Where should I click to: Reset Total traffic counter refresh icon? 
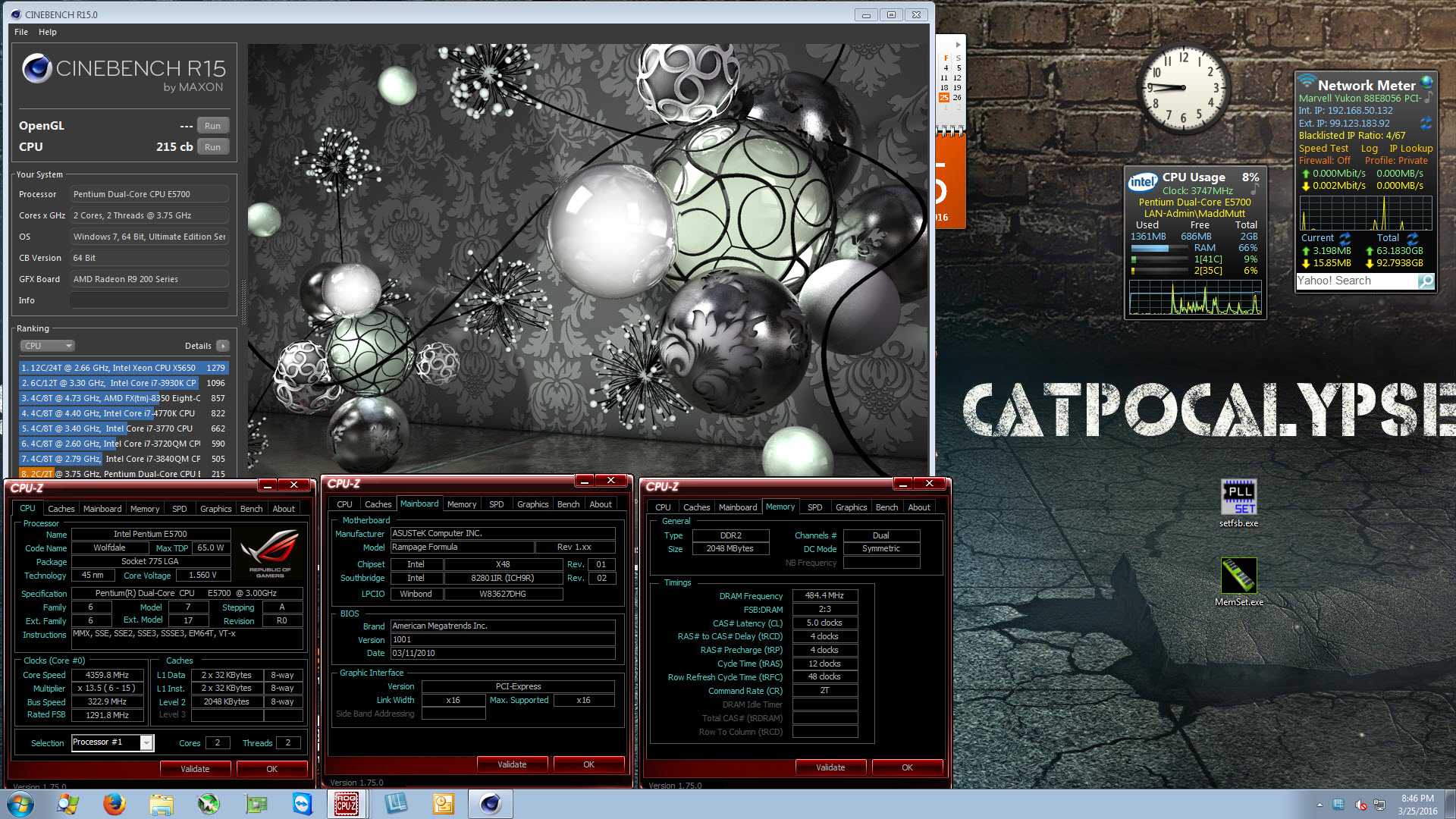[x=1412, y=238]
